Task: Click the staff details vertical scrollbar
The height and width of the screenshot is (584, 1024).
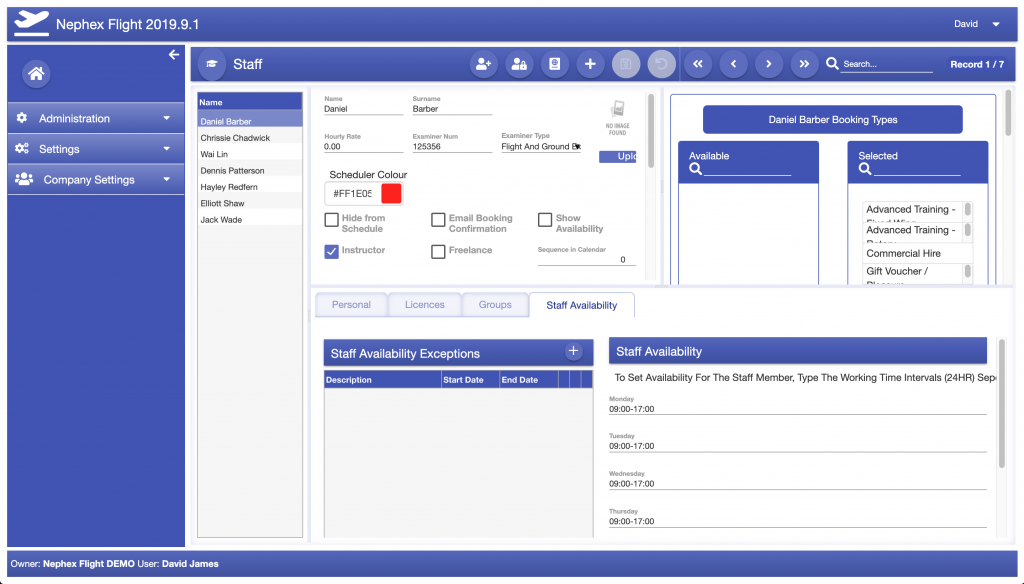Action: tap(650, 131)
